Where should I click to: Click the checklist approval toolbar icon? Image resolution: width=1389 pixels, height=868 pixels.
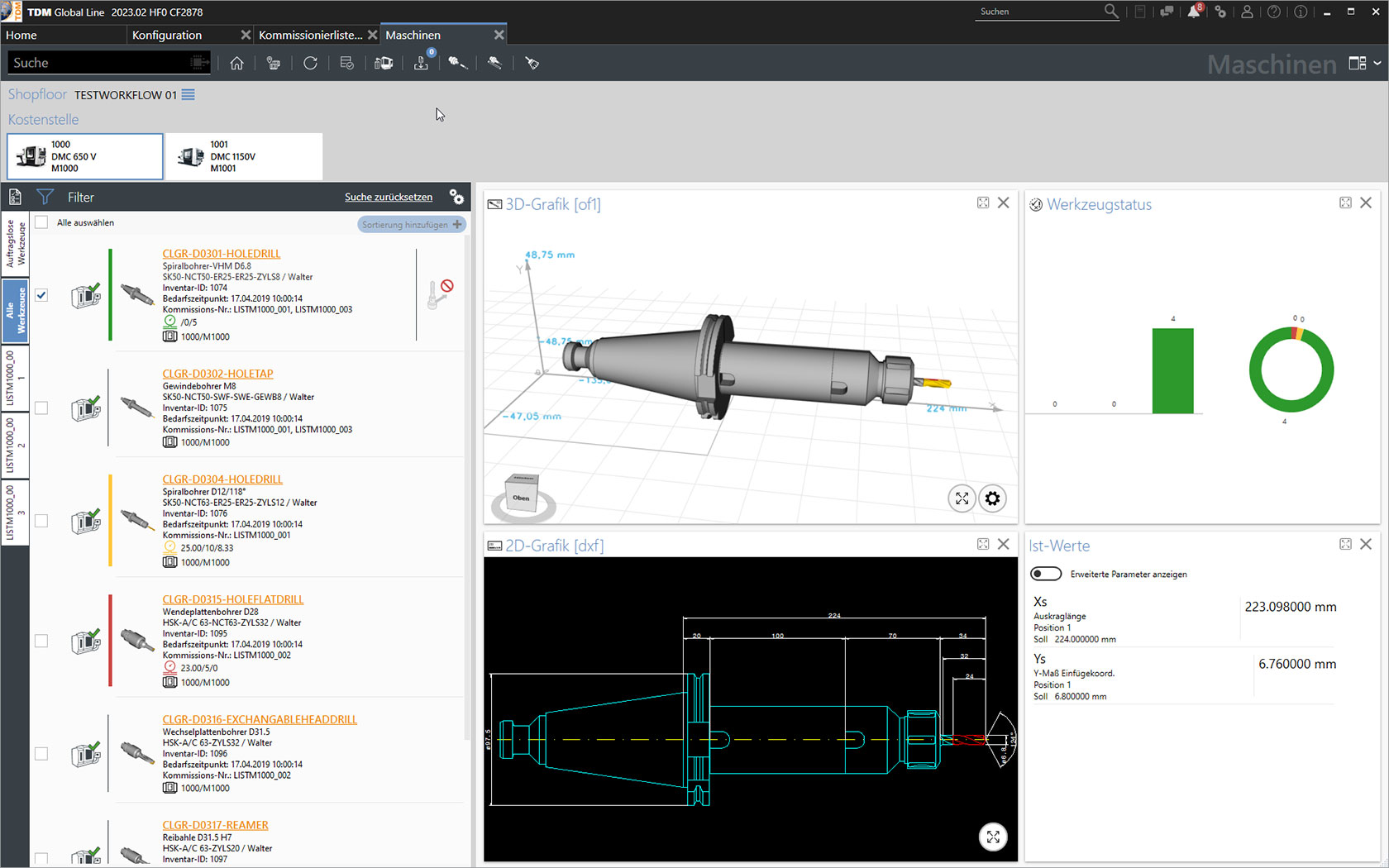(347, 63)
